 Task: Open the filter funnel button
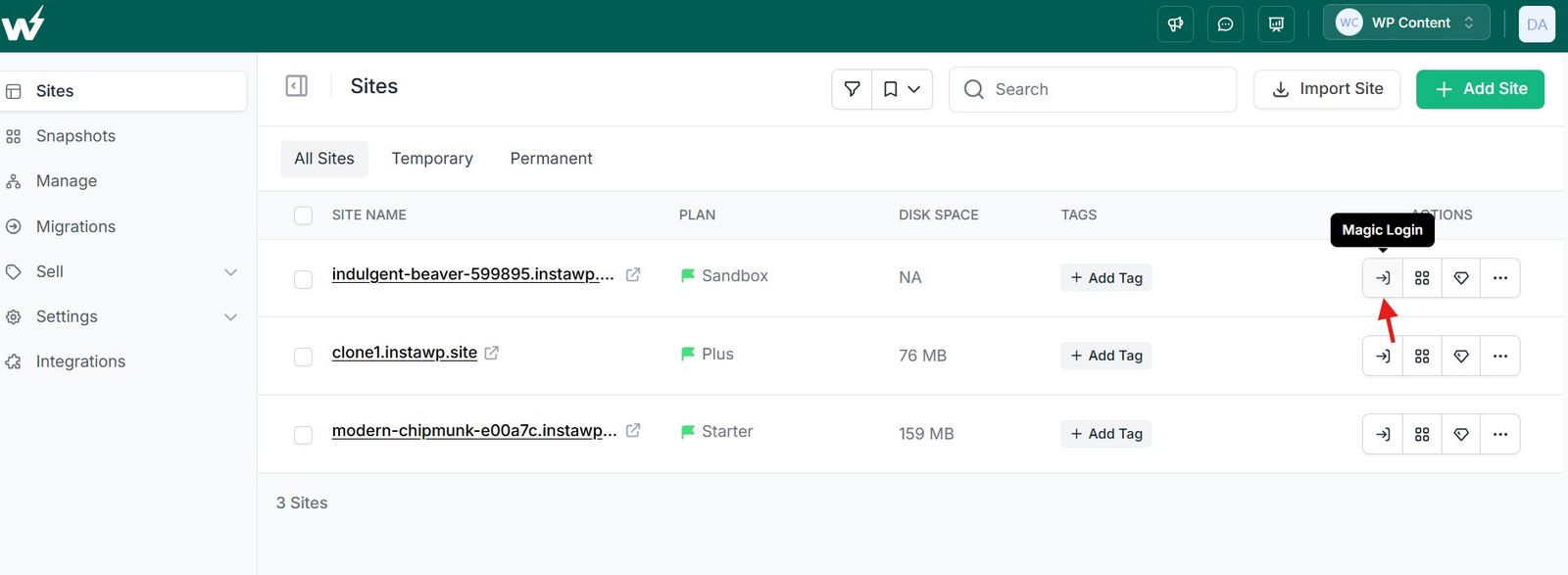point(852,89)
